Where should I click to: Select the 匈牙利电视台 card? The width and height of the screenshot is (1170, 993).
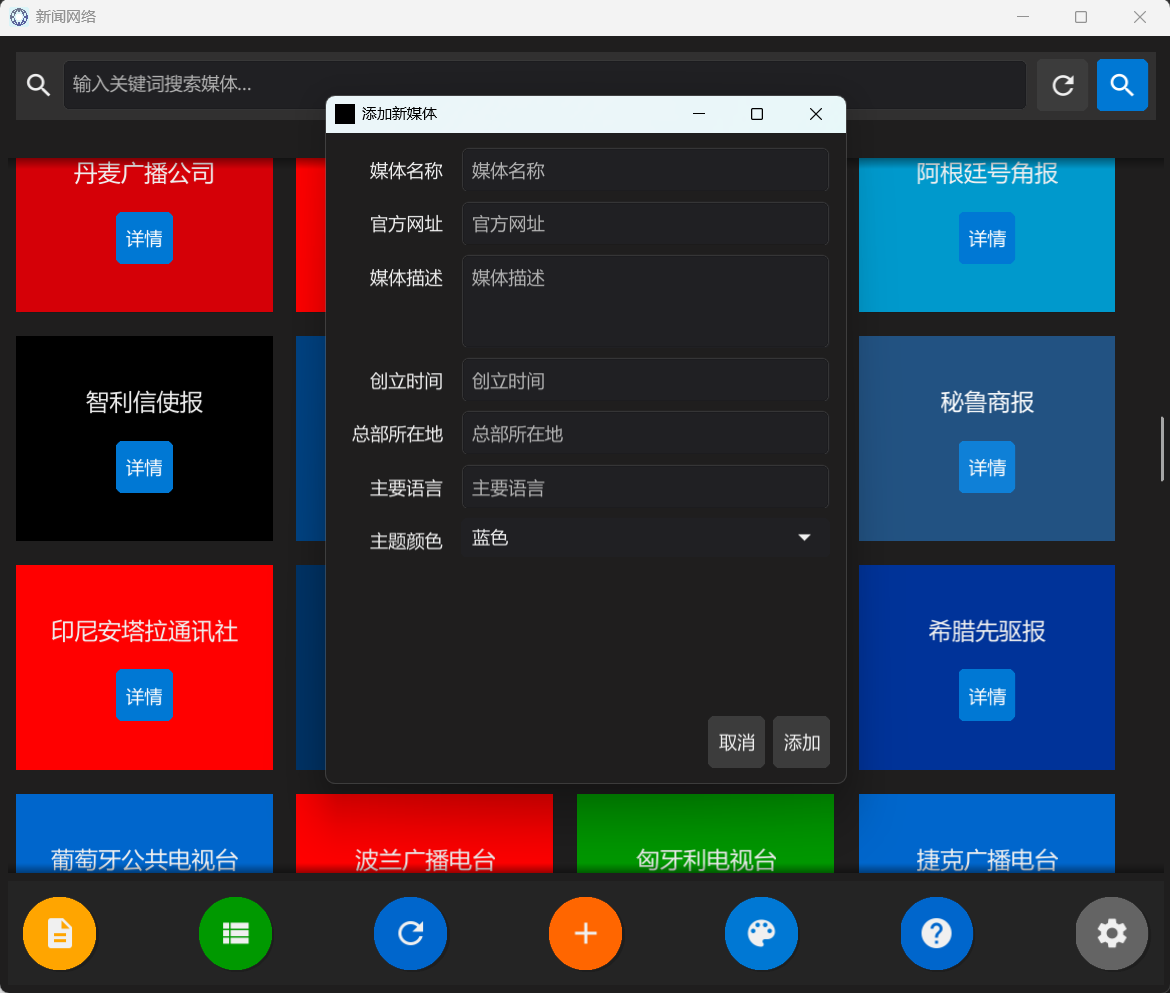[705, 833]
